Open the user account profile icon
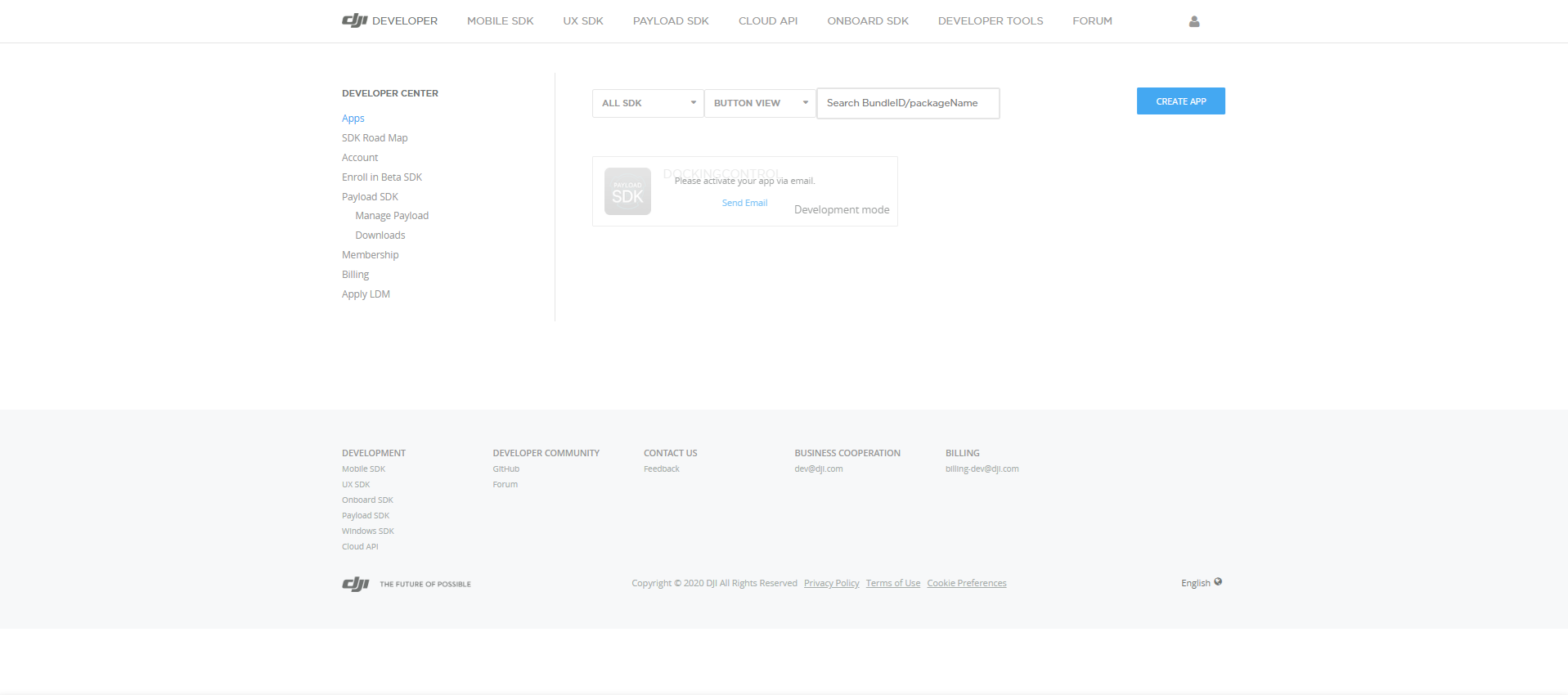The height and width of the screenshot is (695, 1568). coord(1193,22)
